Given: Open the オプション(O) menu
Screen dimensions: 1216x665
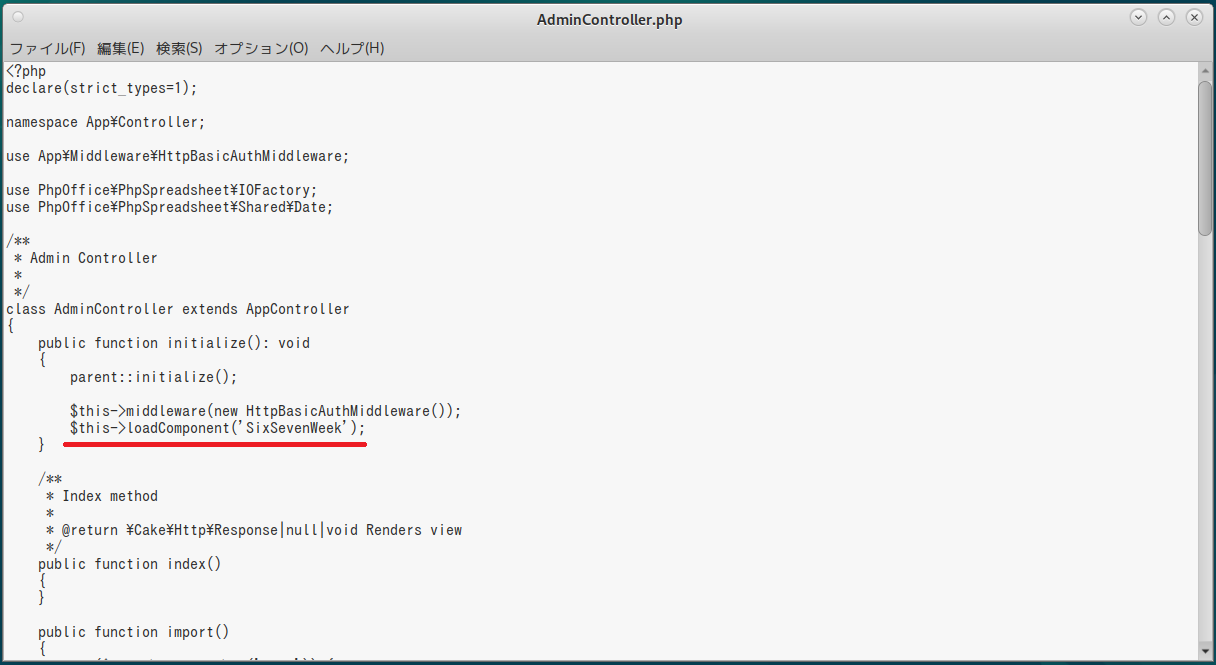Looking at the screenshot, I should pyautogui.click(x=261, y=48).
